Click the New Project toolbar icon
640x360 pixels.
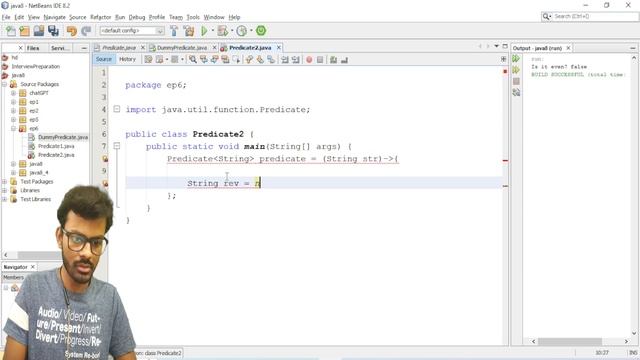coord(24,31)
